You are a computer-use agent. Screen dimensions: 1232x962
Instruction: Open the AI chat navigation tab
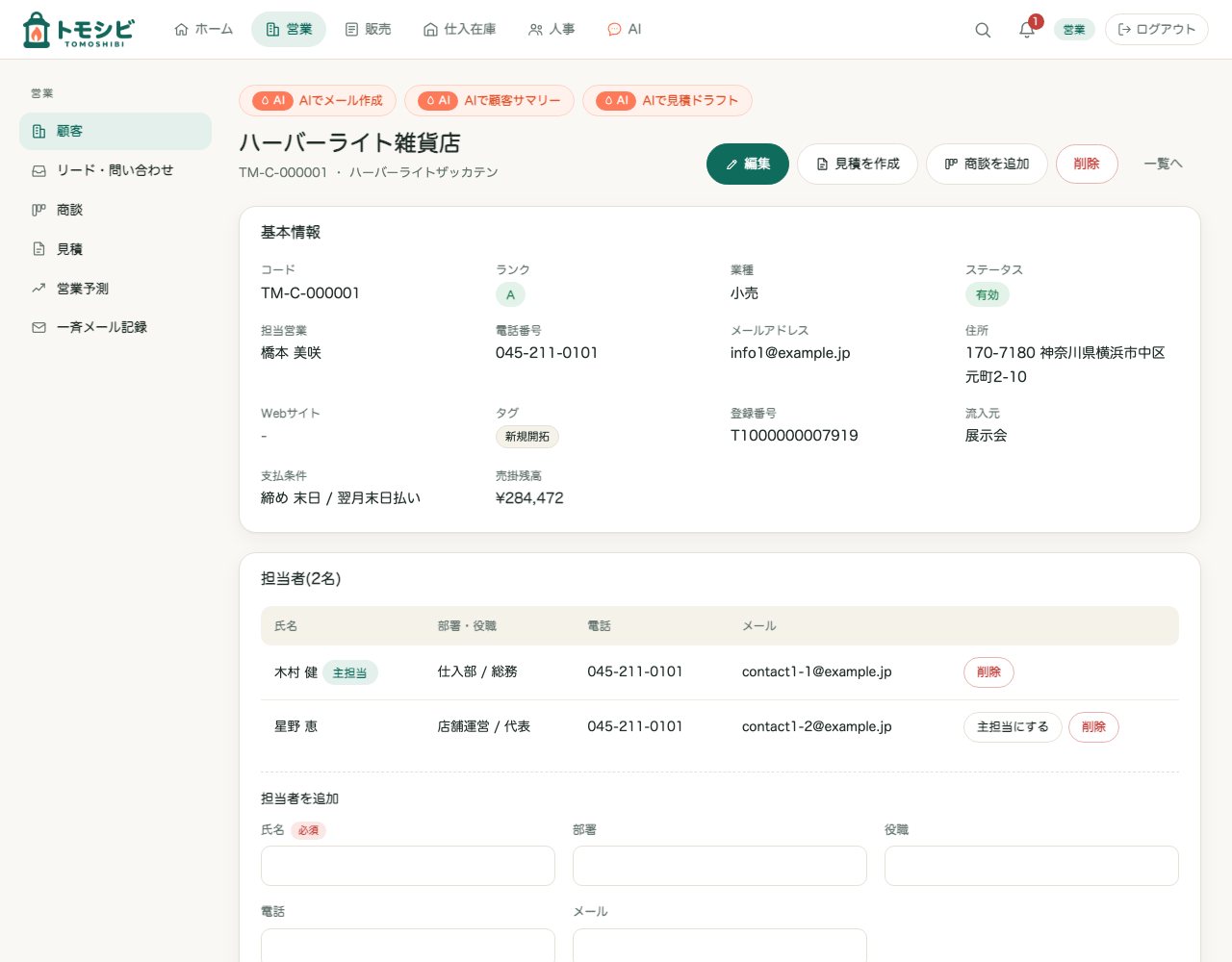point(624,30)
